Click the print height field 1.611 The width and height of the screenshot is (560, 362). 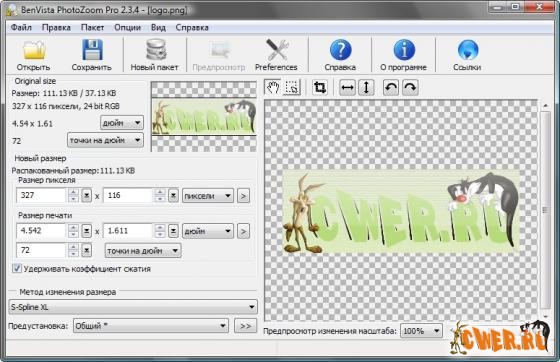(128, 231)
